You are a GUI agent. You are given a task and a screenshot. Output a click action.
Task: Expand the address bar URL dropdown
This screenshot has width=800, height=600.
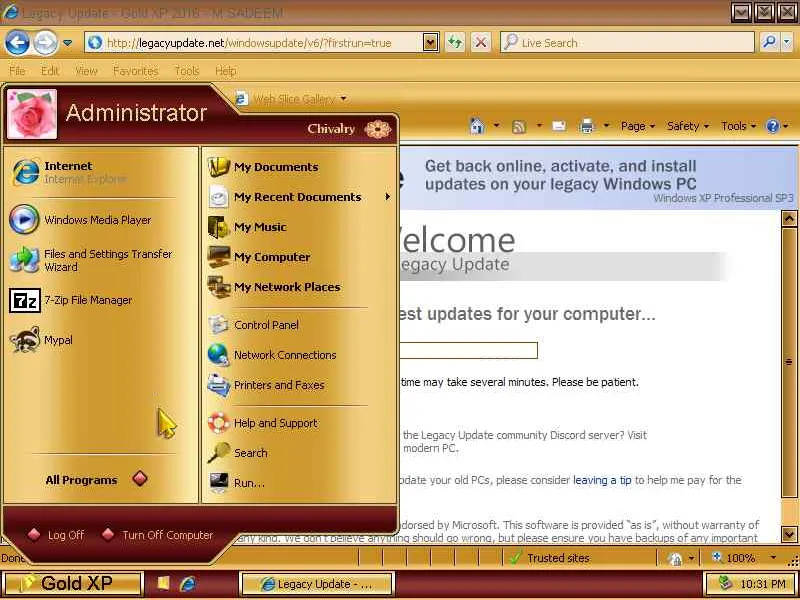point(431,43)
